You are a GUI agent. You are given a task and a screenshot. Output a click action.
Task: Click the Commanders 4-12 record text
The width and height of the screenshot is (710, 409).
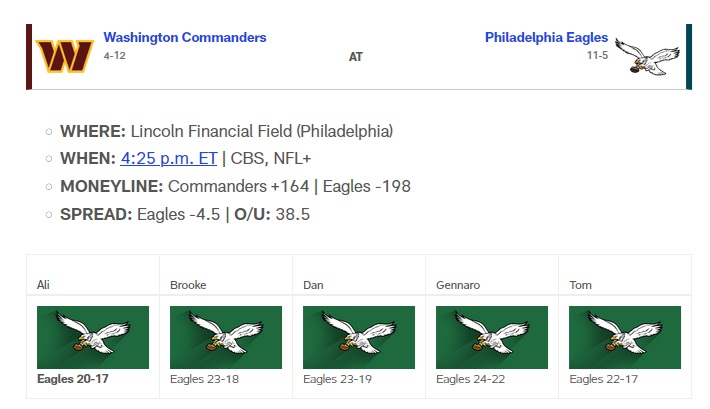point(114,55)
